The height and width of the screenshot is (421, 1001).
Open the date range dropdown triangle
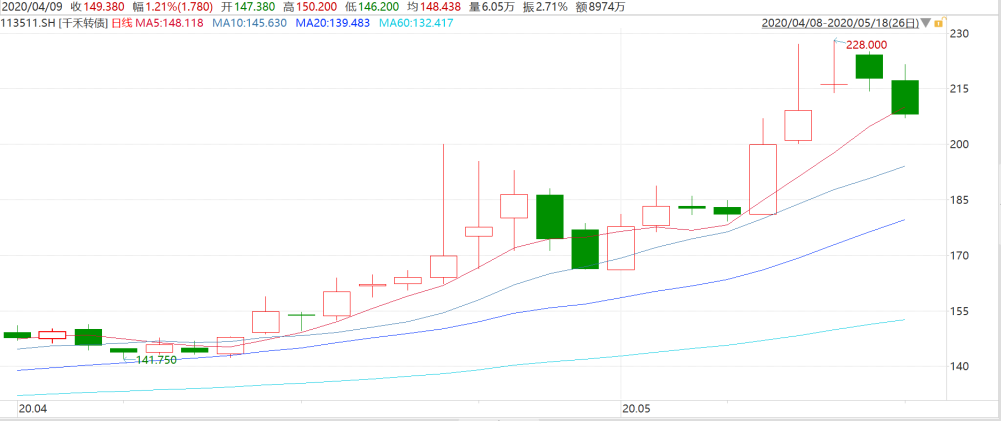pos(926,24)
